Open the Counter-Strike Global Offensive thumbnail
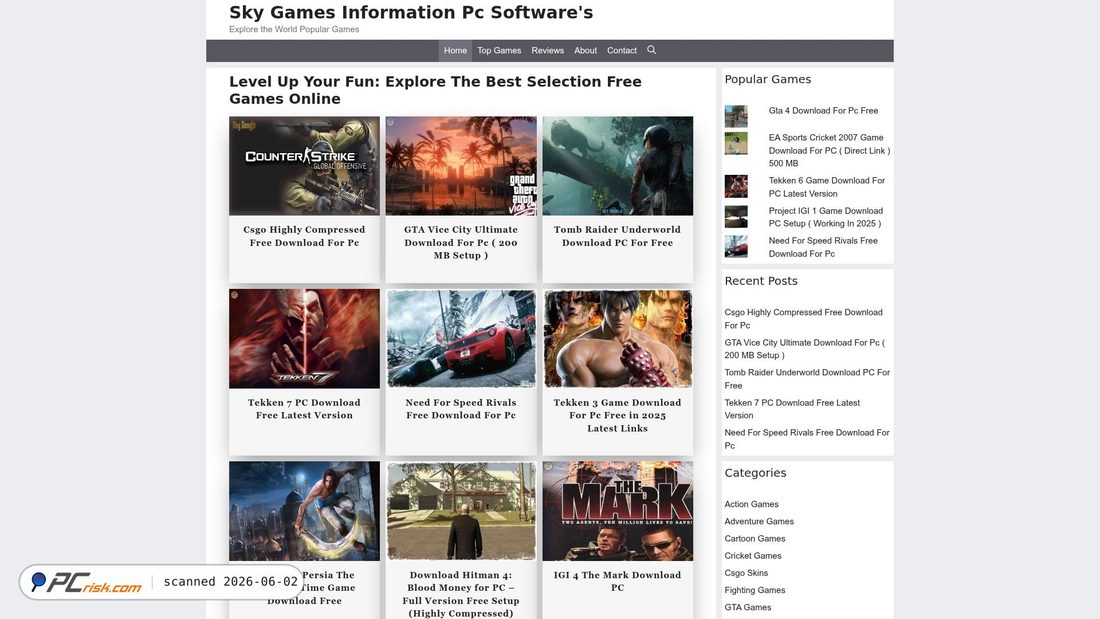 (x=304, y=166)
